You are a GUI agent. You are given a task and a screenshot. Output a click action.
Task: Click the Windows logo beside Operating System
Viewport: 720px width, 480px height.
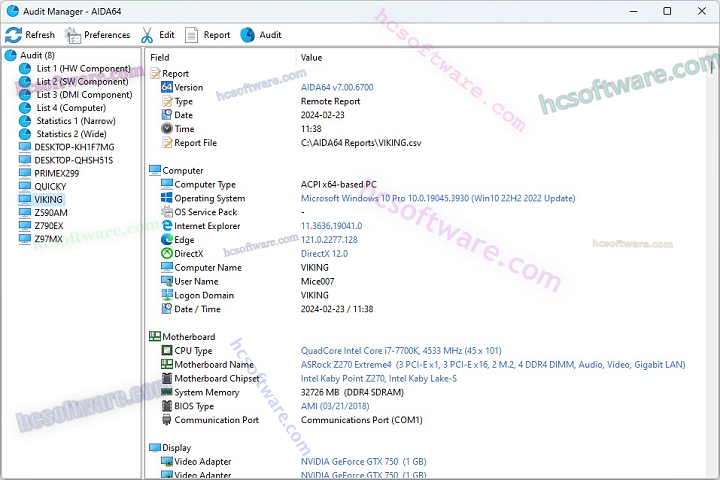[167, 198]
